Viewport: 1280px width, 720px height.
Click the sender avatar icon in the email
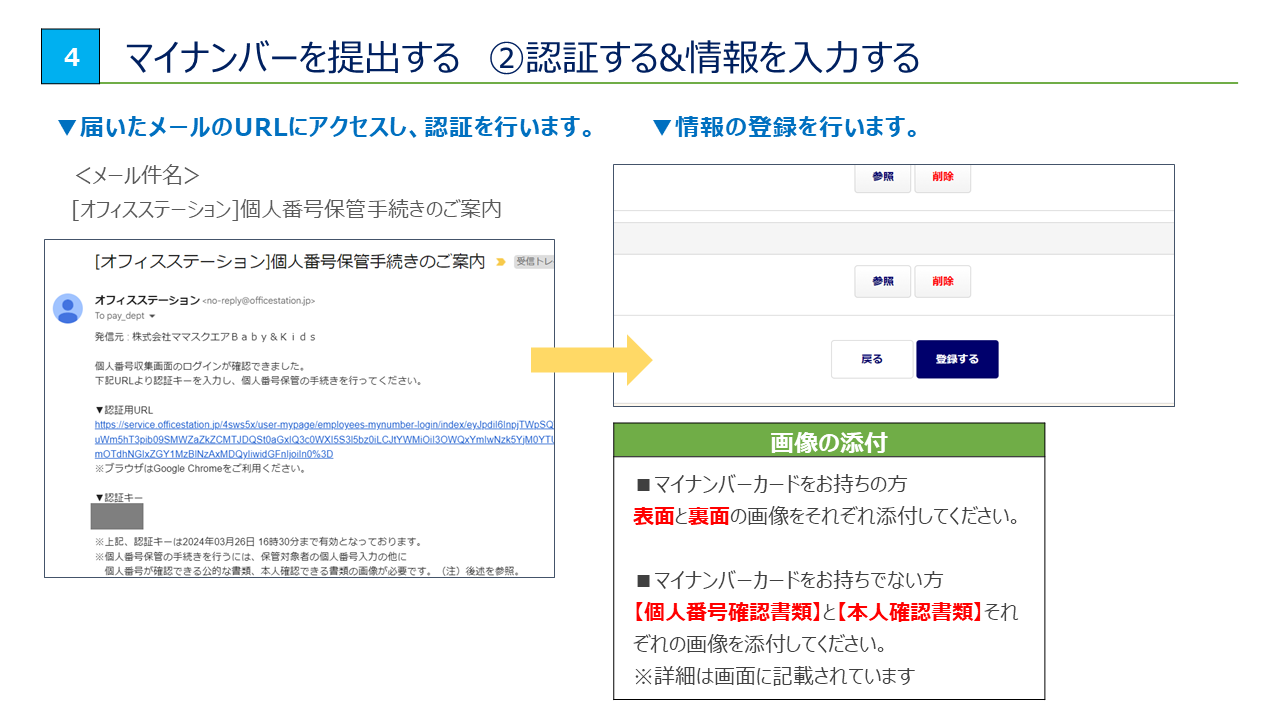click(68, 309)
